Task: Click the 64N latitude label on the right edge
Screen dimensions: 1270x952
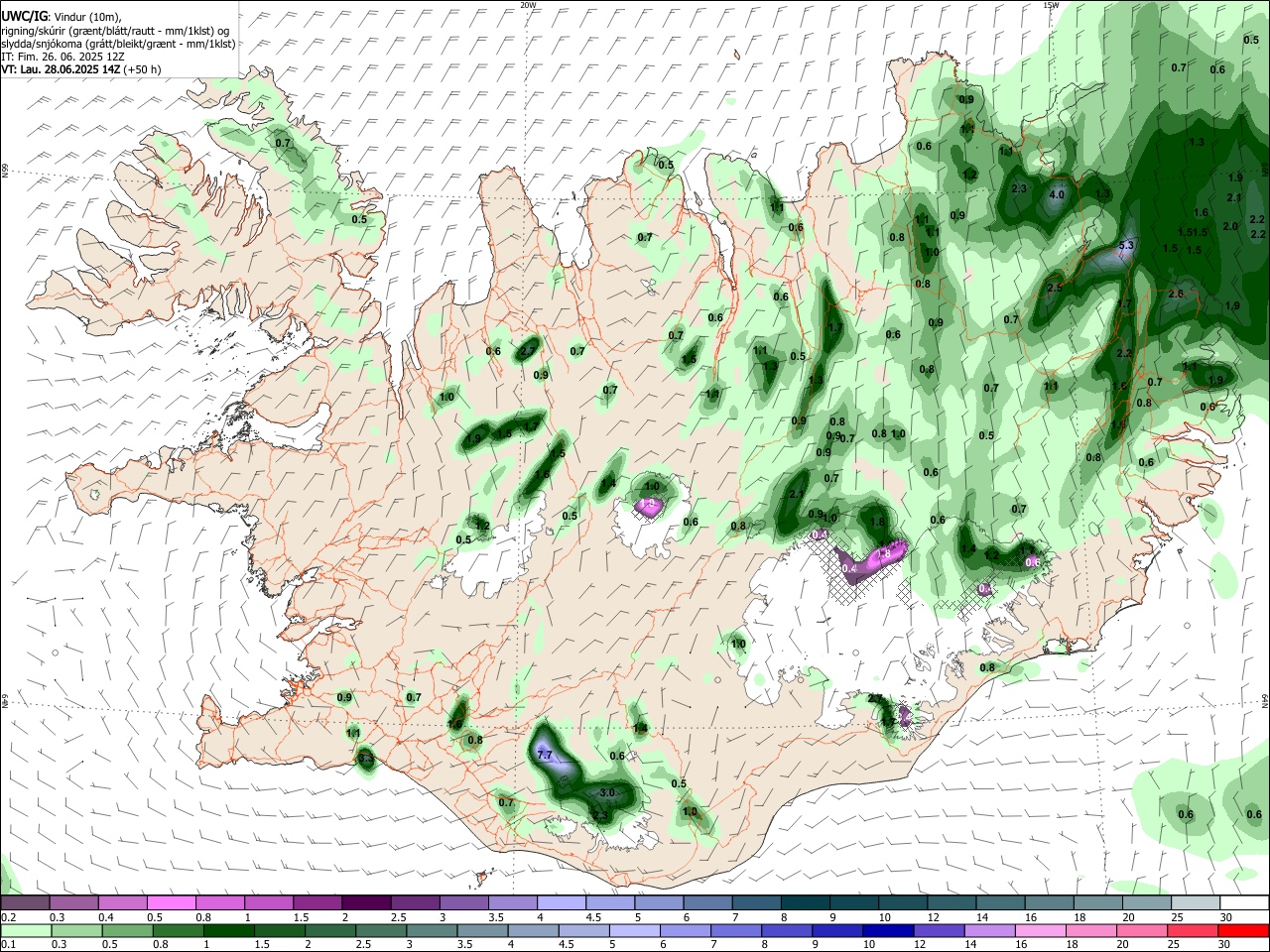Action: [1265, 699]
